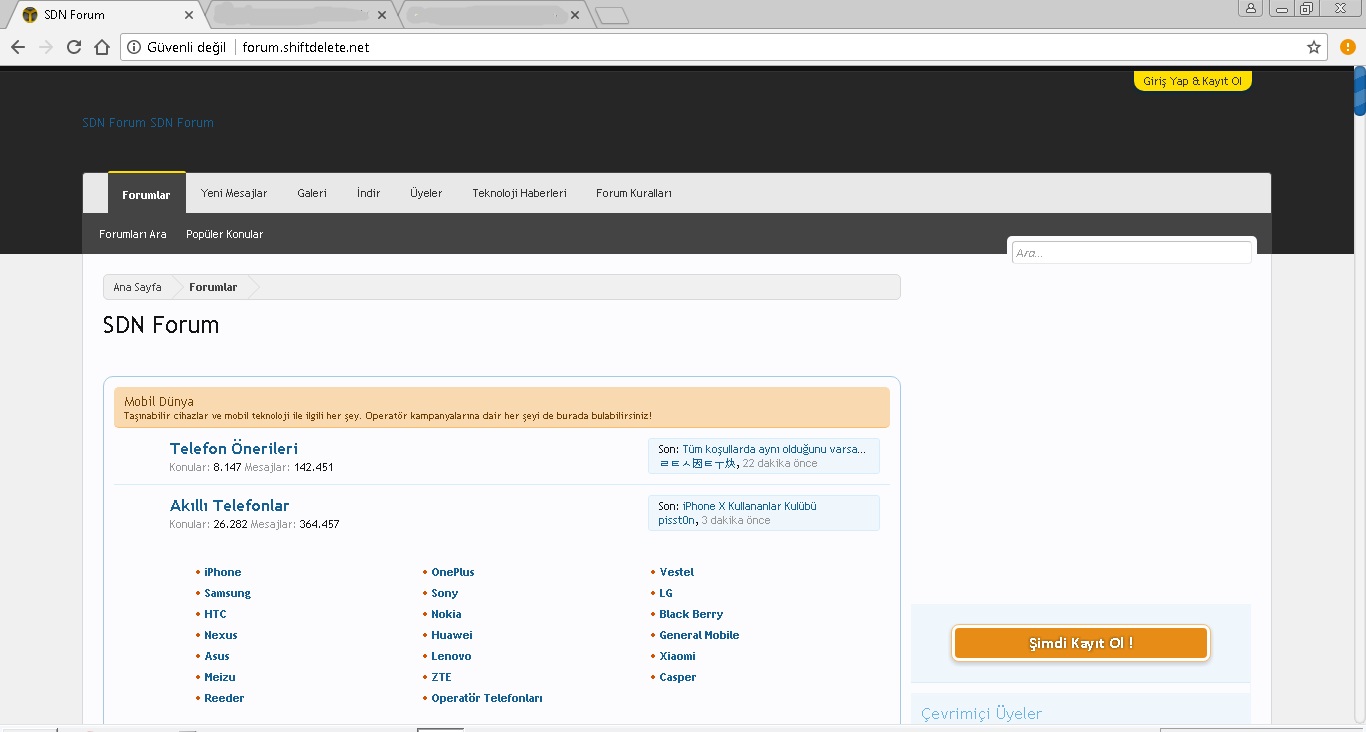Open Akıllı Telefonlar forum
The image size is (1366, 732).
pos(230,505)
